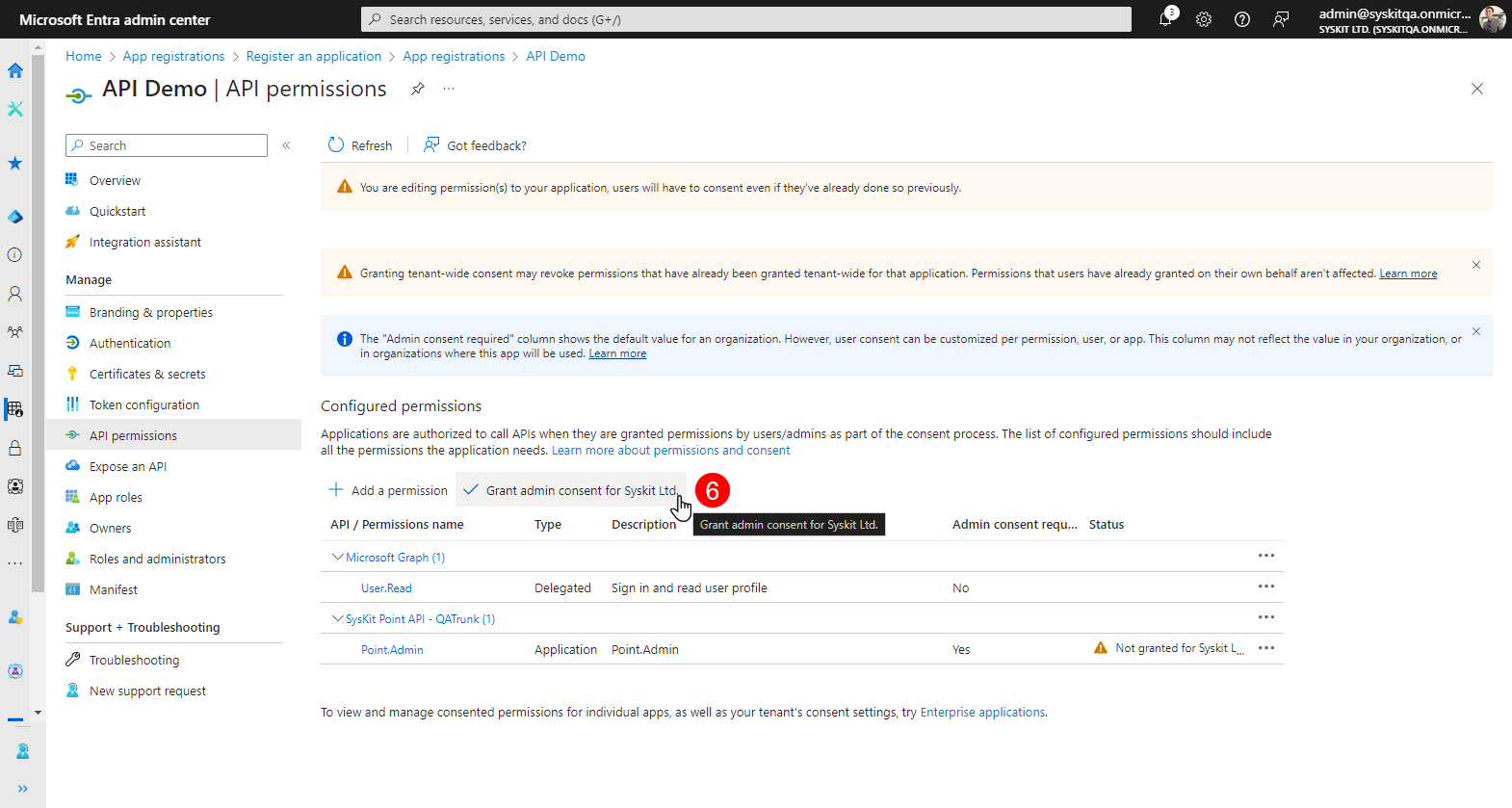Dismiss the tenant-wide consent warning banner
The height and width of the screenshot is (808, 1512).
point(1475,265)
